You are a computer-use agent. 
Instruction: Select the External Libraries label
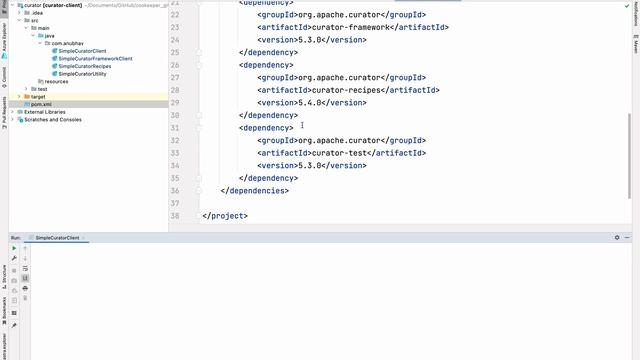[44, 112]
